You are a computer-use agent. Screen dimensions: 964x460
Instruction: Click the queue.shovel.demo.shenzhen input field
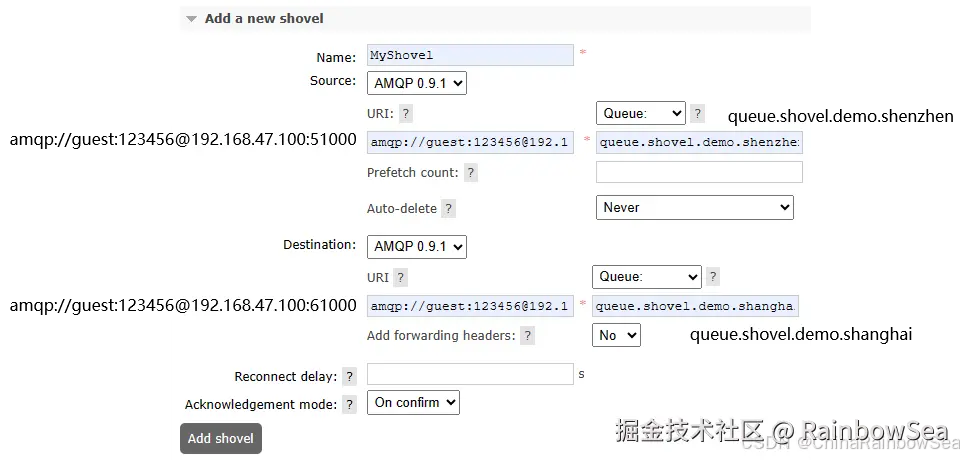coord(700,142)
